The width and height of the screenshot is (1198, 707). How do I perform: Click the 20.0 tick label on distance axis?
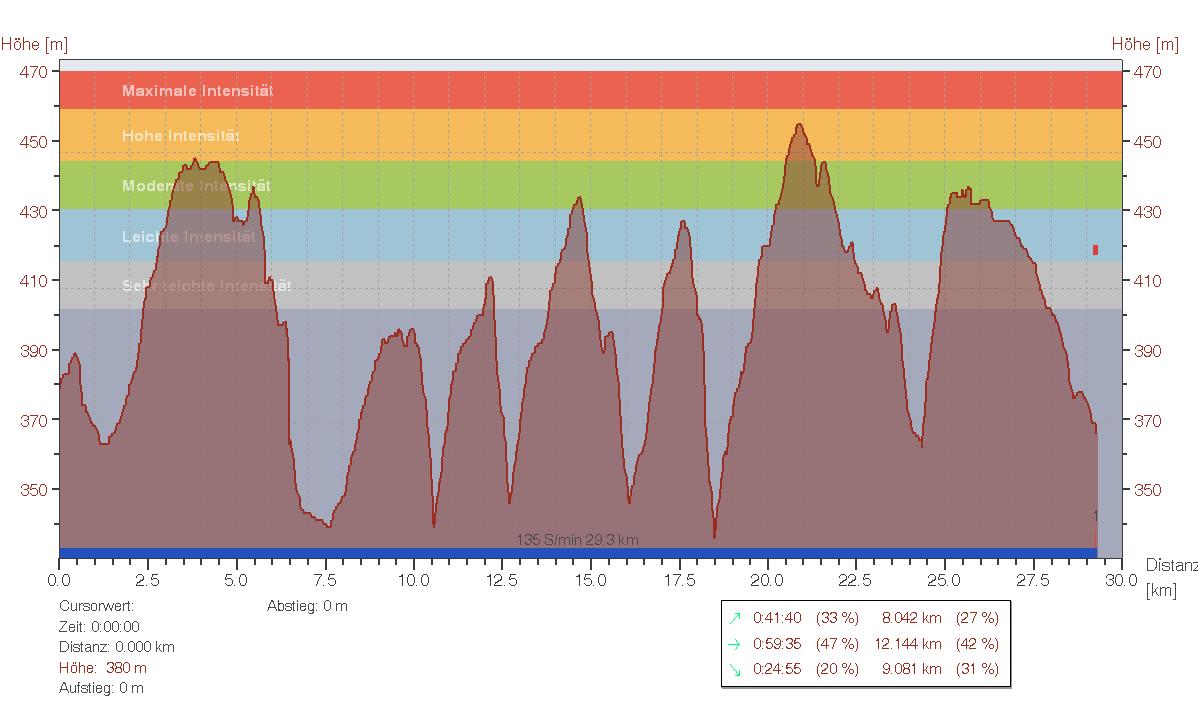pyautogui.click(x=767, y=580)
